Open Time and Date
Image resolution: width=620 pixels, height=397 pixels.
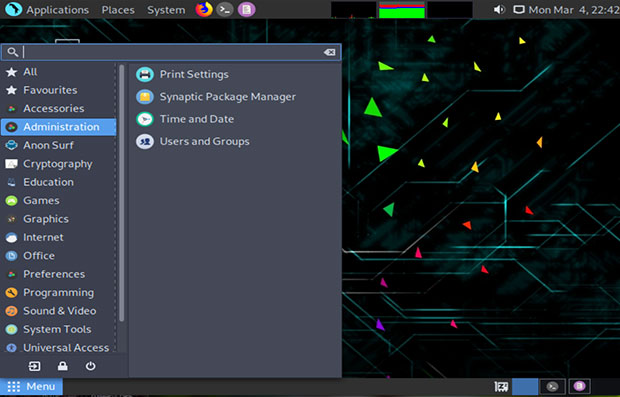point(235,119)
